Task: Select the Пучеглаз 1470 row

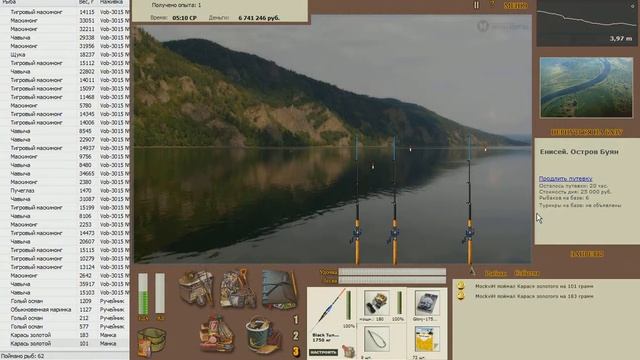Action: pyautogui.click(x=64, y=191)
